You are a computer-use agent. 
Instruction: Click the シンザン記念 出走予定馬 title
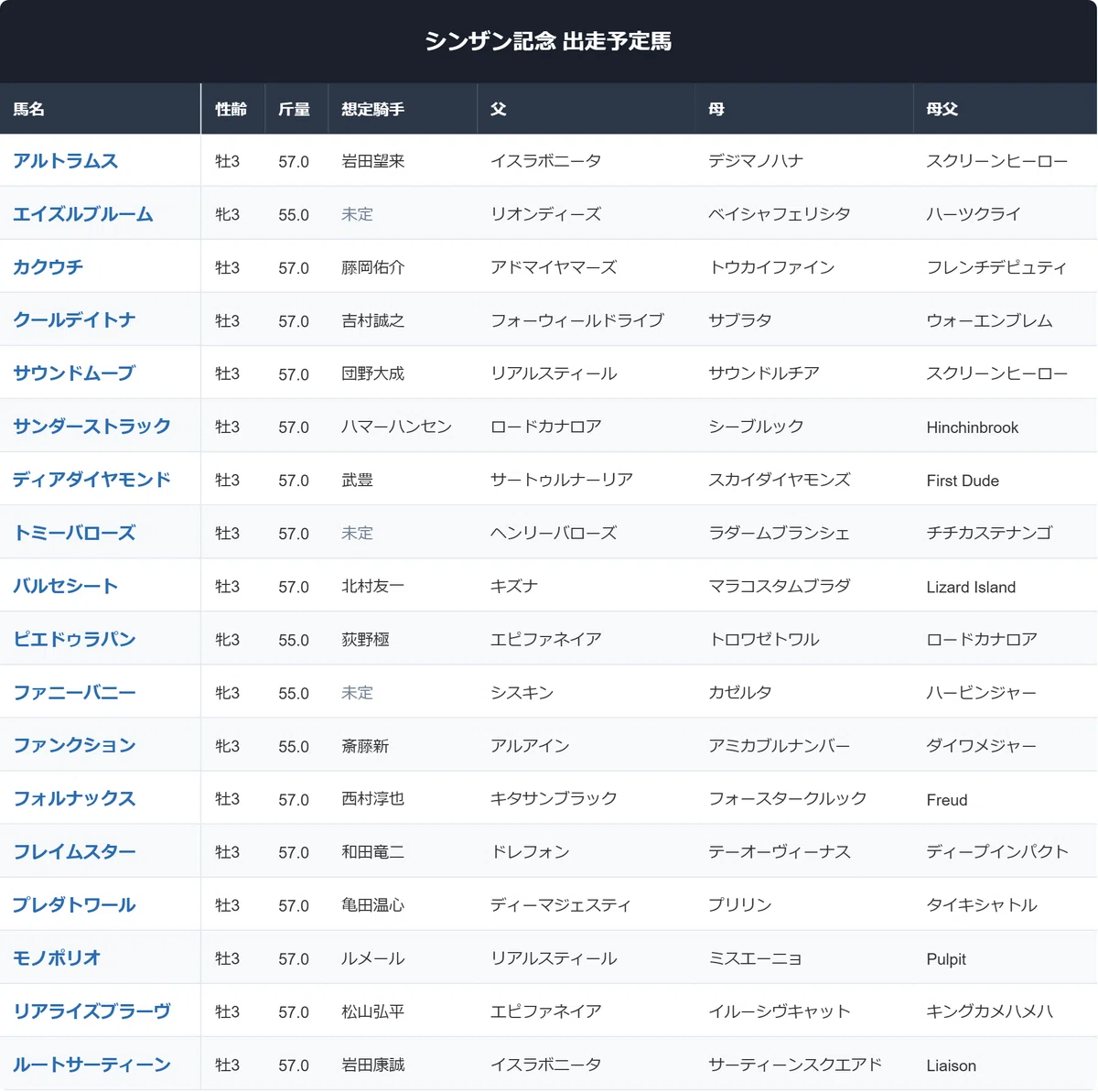549,41
